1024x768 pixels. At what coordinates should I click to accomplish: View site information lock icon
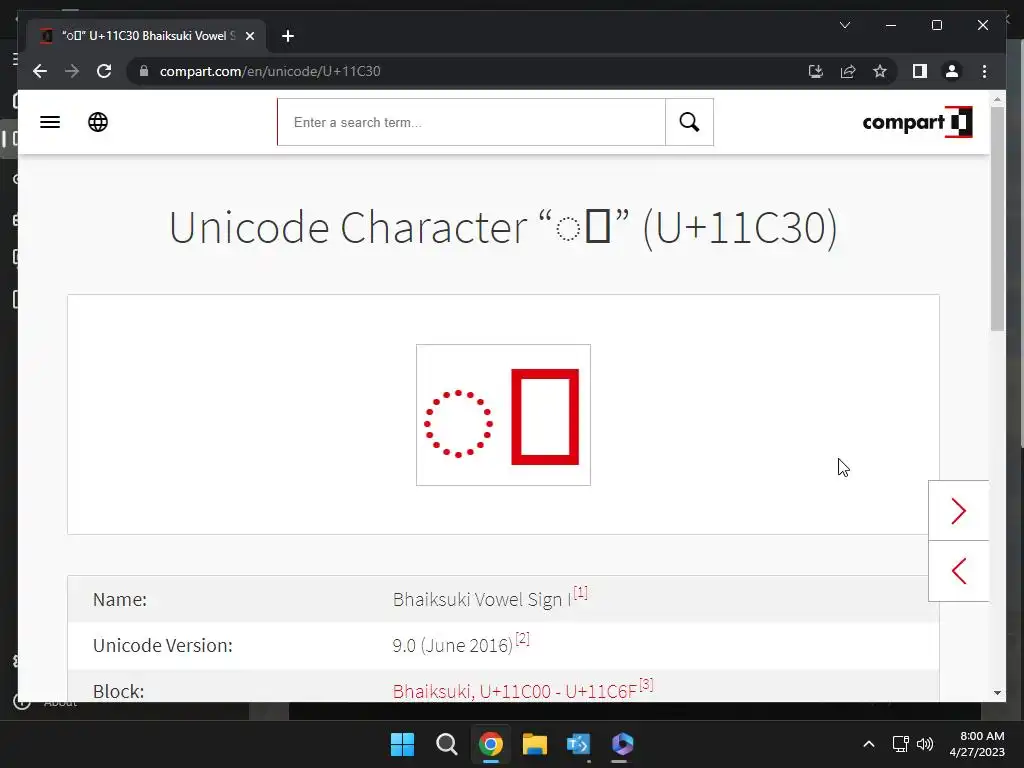pos(144,71)
